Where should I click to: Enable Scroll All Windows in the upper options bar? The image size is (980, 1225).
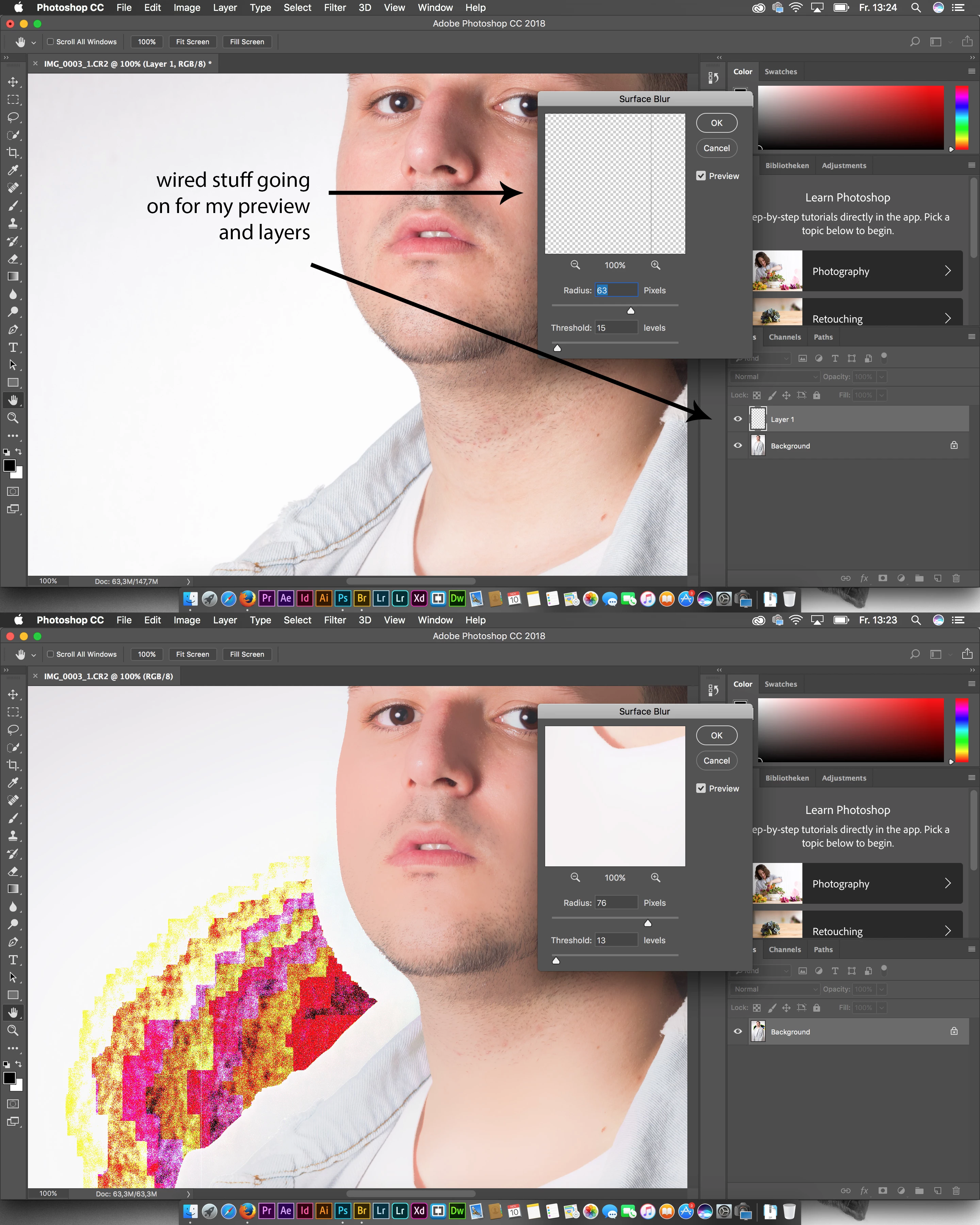(51, 42)
